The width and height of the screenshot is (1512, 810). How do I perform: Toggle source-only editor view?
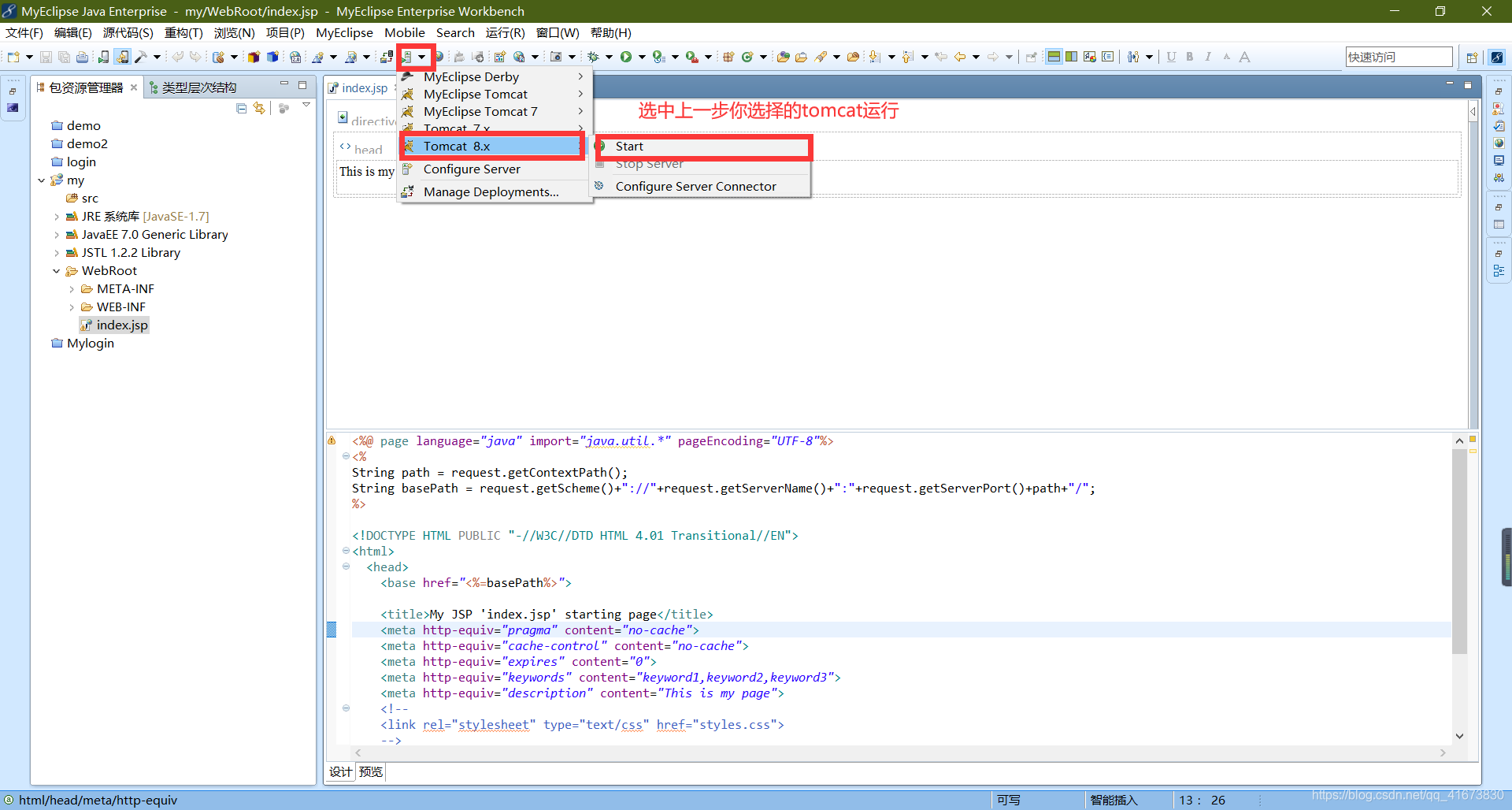[x=1108, y=57]
